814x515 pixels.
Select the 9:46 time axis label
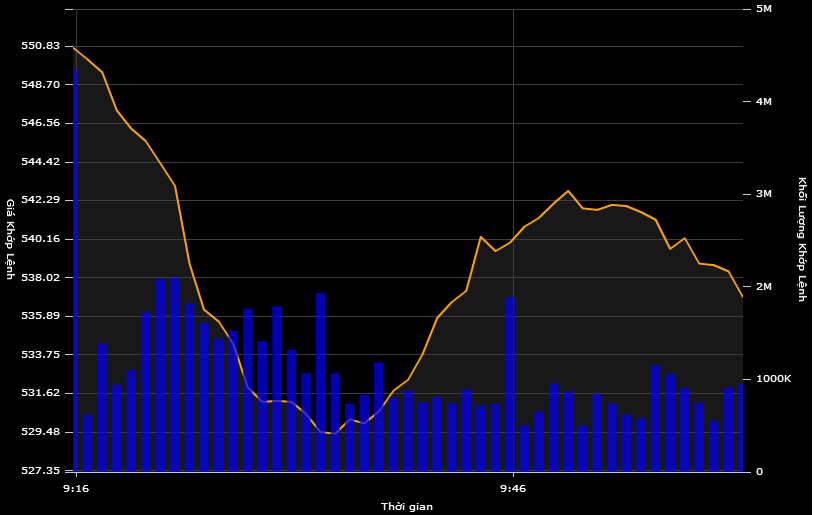pos(513,488)
